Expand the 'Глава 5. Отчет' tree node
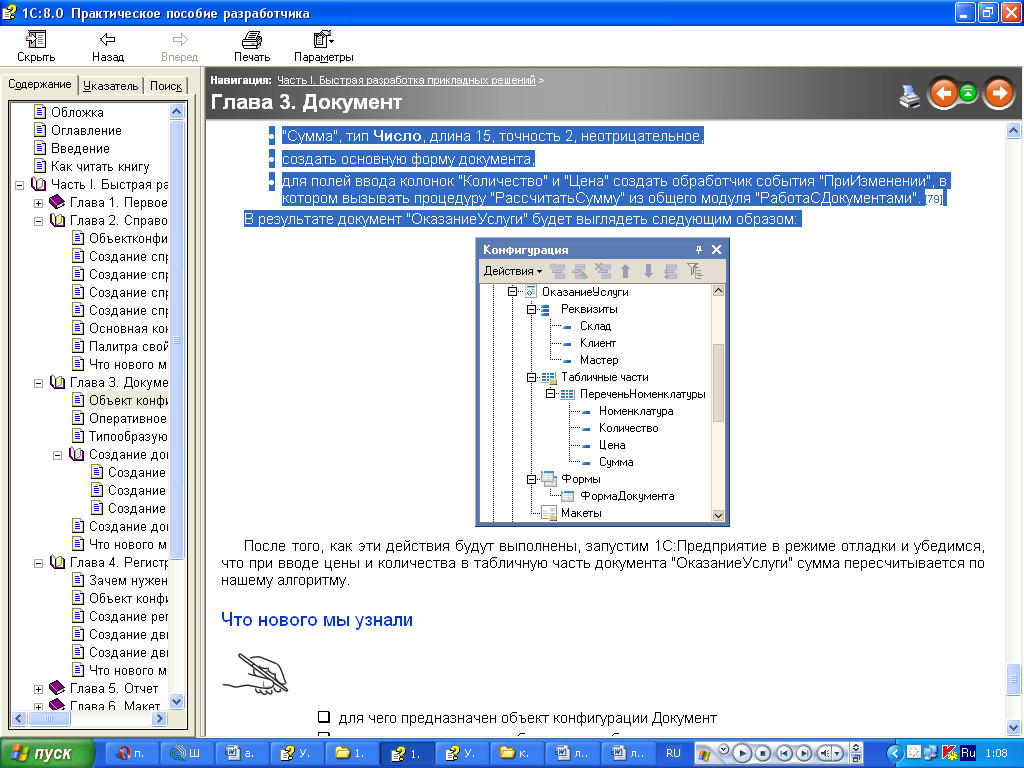 click(39, 688)
